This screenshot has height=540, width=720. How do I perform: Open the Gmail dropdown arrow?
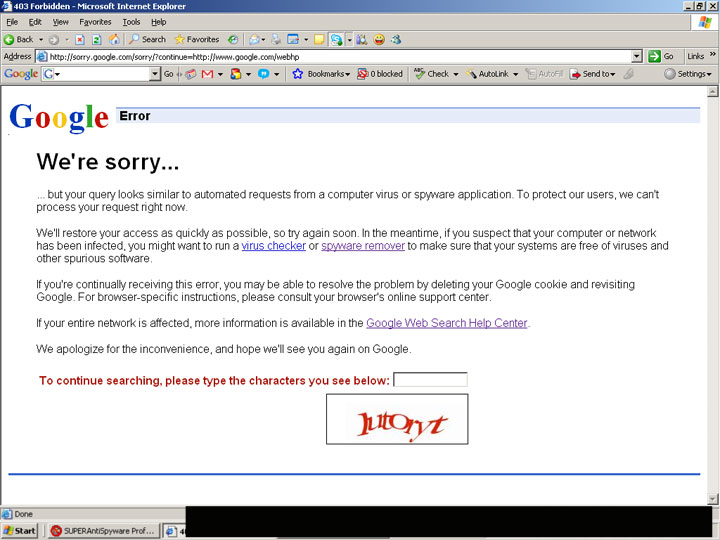coord(220,74)
